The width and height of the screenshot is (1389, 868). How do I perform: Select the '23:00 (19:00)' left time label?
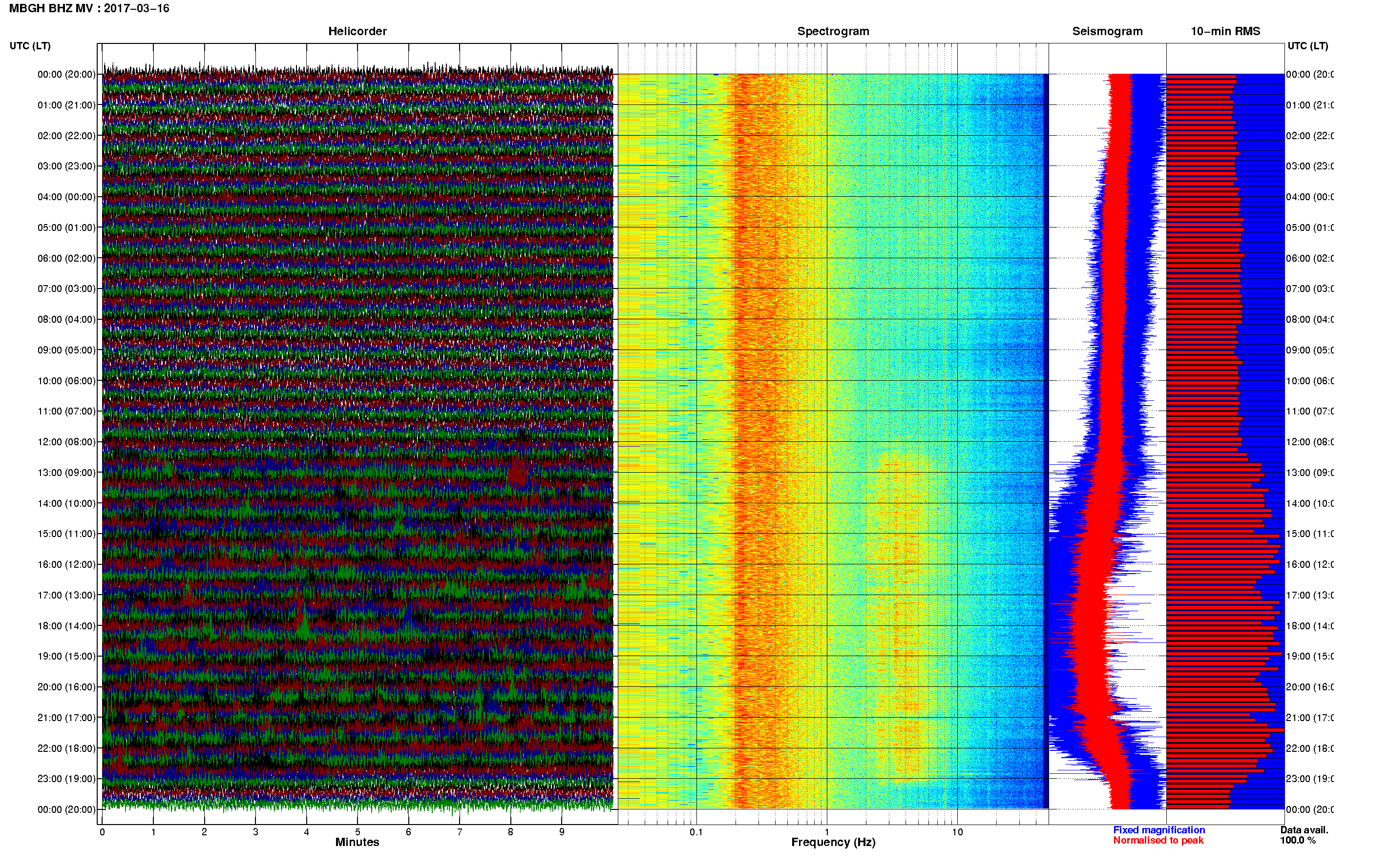point(66,779)
